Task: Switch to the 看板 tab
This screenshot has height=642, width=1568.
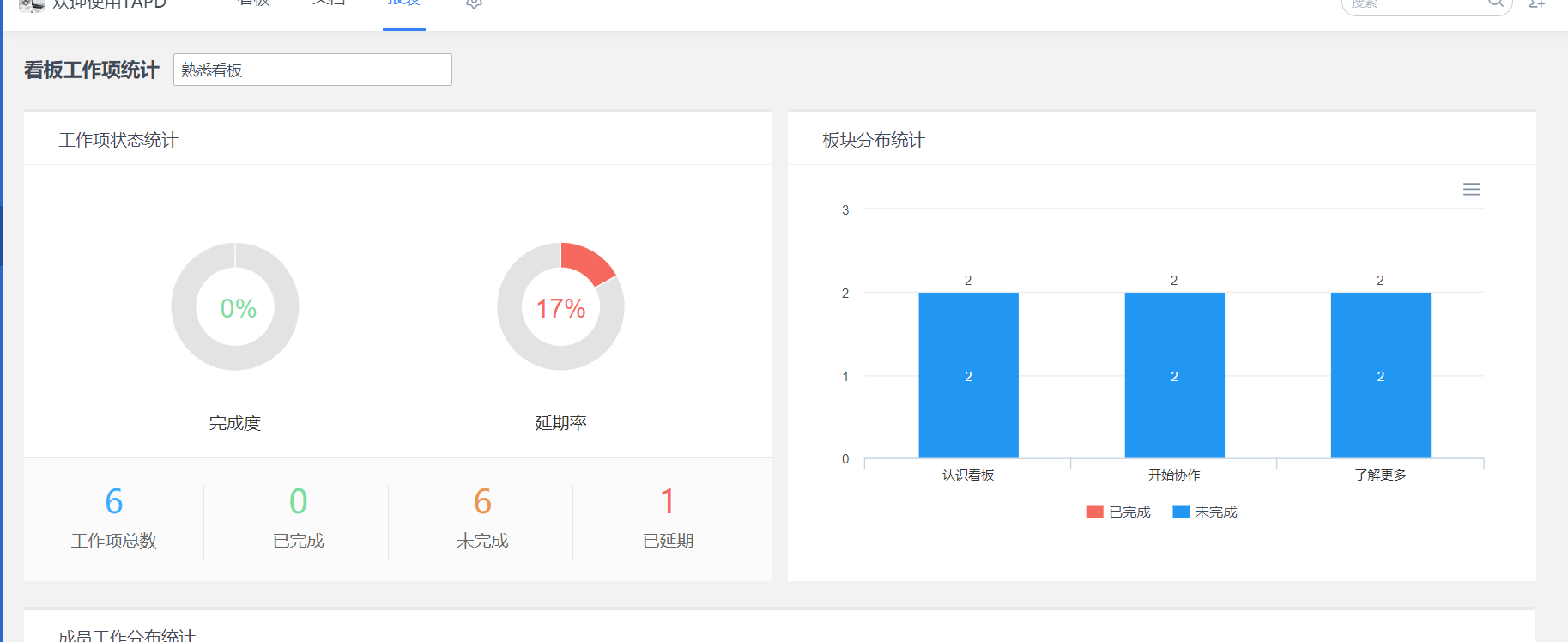Action: 254,3
